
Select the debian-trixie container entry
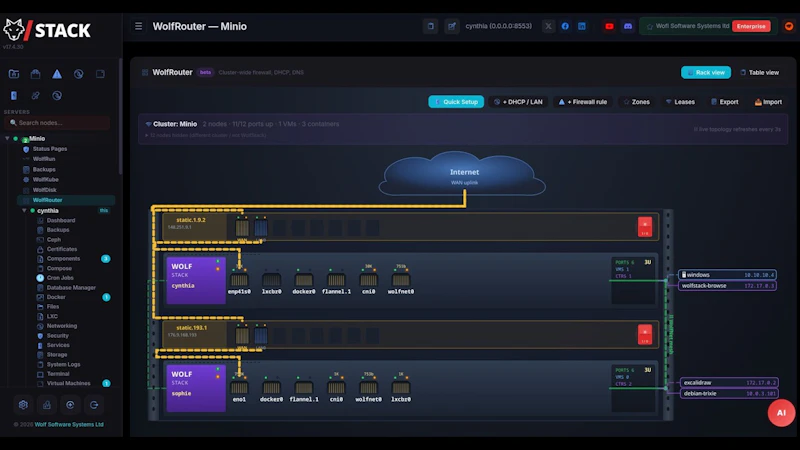pyautogui.click(x=729, y=393)
